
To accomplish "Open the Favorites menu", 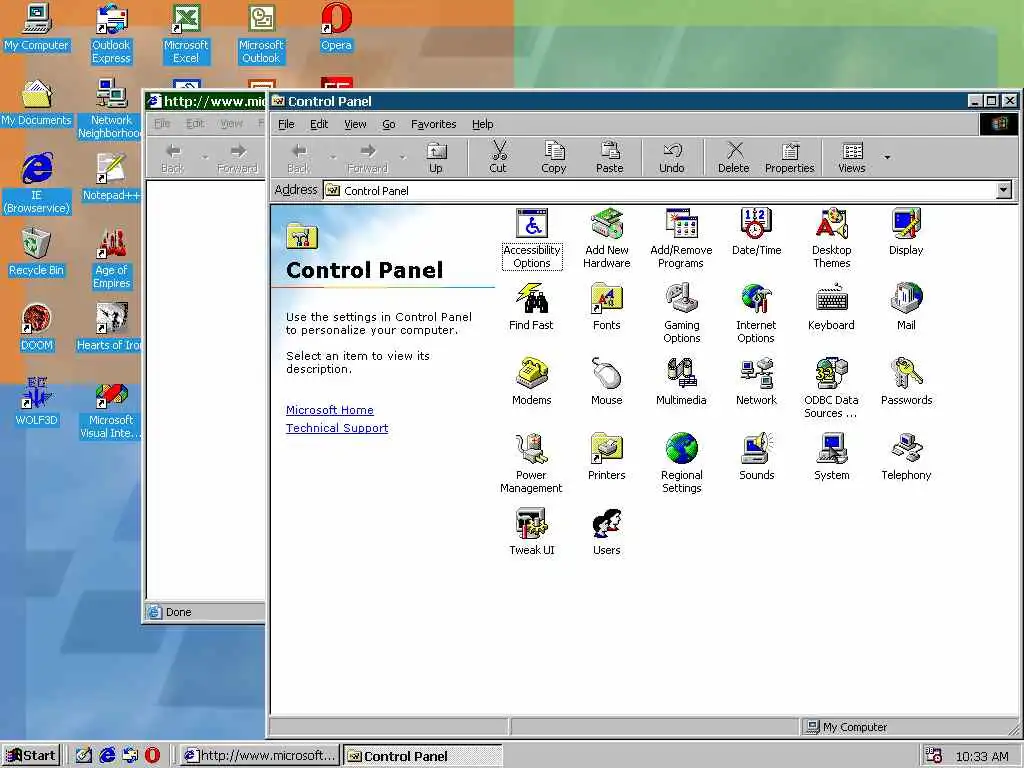I will tap(434, 124).
